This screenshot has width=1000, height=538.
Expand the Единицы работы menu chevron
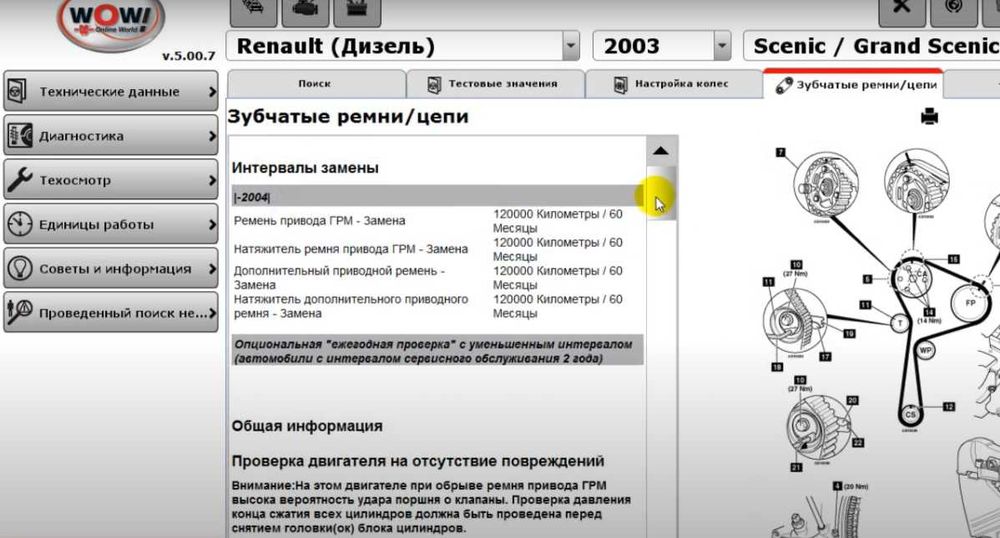tap(212, 224)
